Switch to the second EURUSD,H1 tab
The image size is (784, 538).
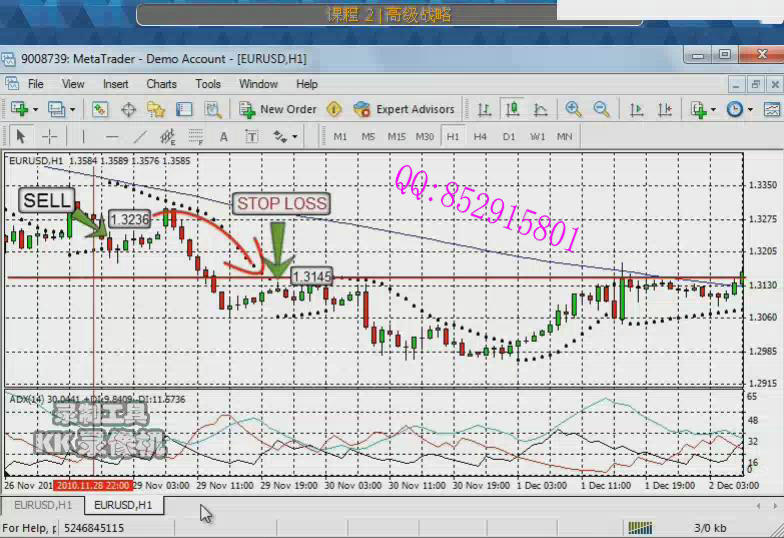click(x=123, y=505)
